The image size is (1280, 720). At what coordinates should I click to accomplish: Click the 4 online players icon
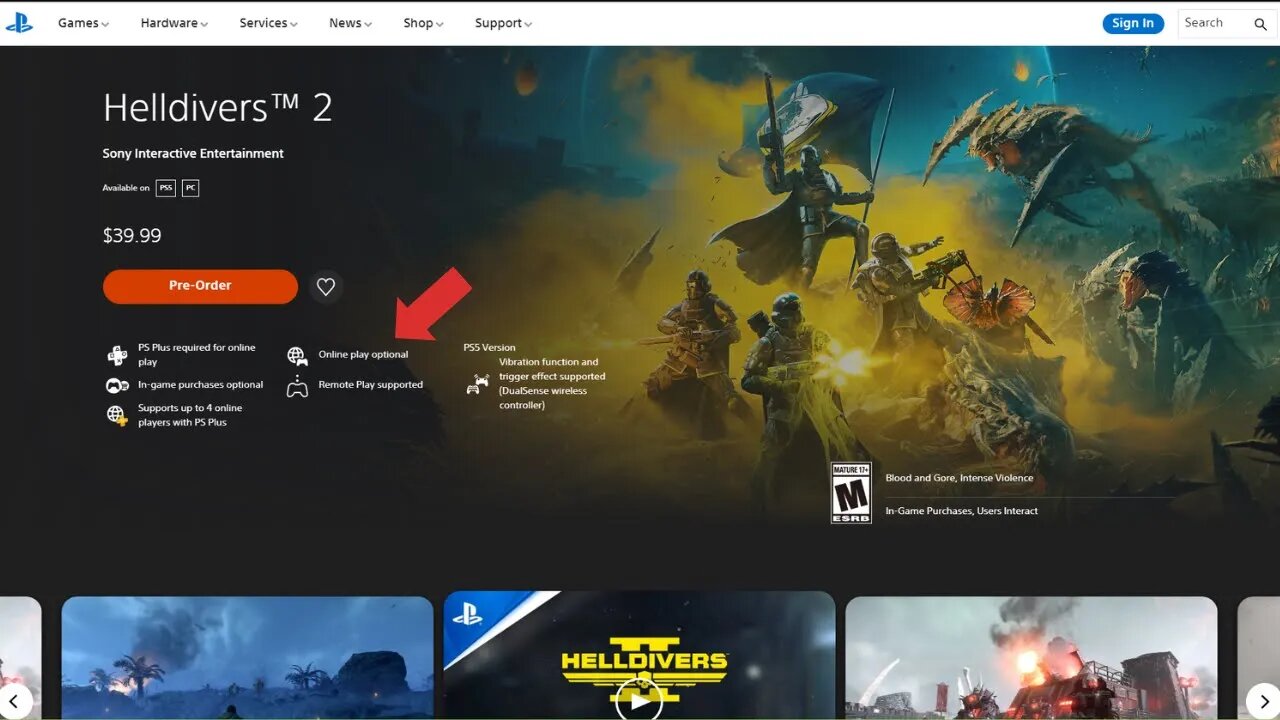[117, 414]
